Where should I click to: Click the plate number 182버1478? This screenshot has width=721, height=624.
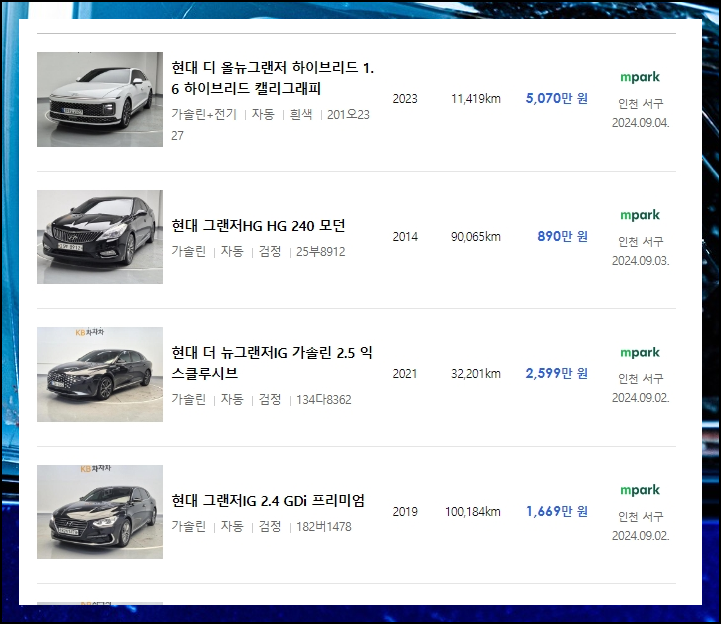click(x=324, y=527)
